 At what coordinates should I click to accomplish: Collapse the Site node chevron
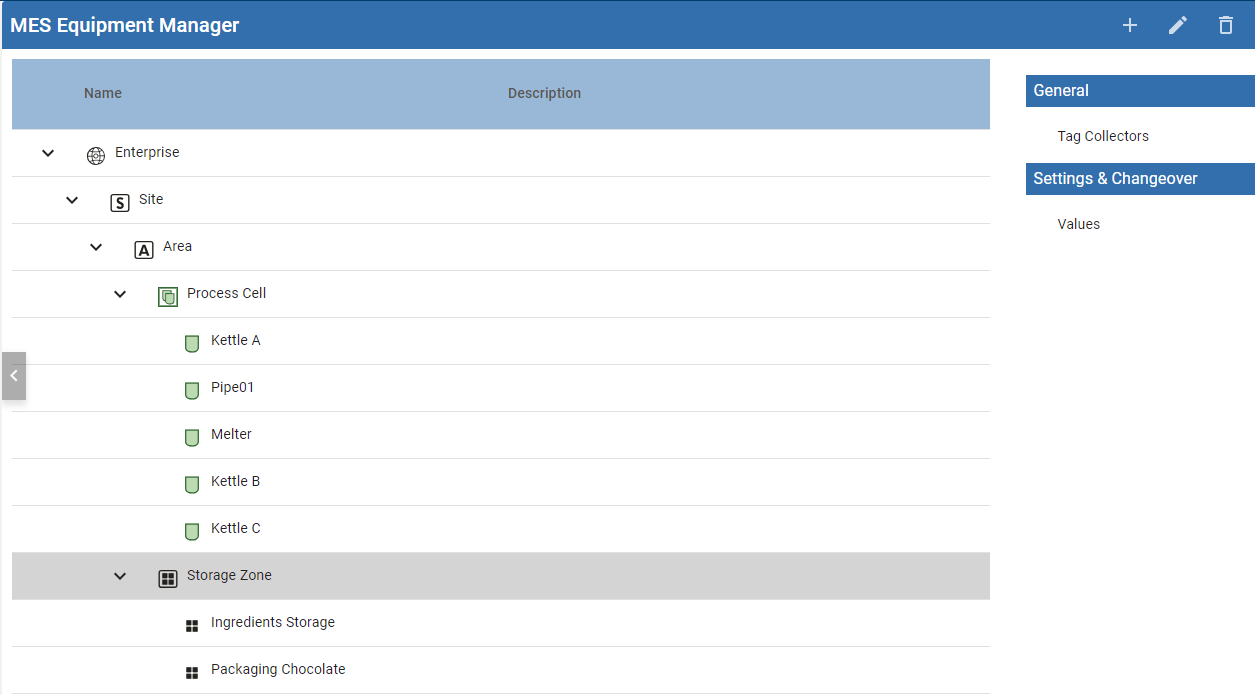(72, 200)
